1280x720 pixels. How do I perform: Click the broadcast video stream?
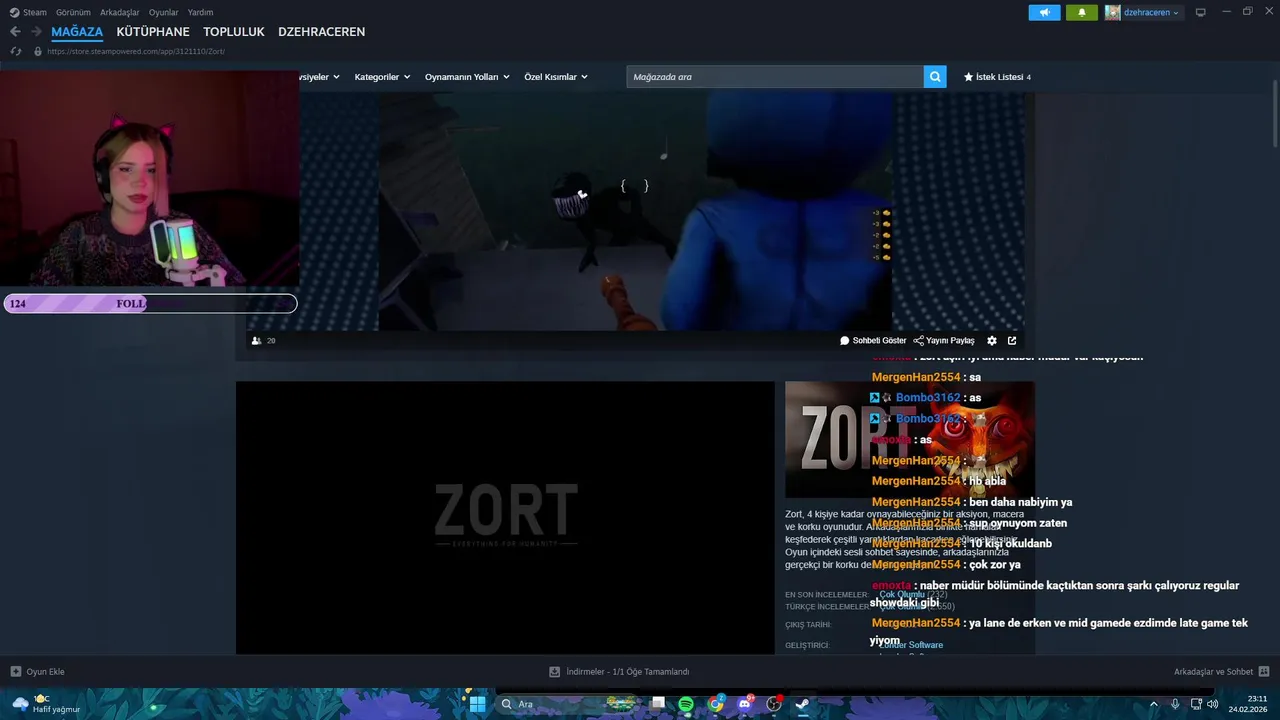635,210
